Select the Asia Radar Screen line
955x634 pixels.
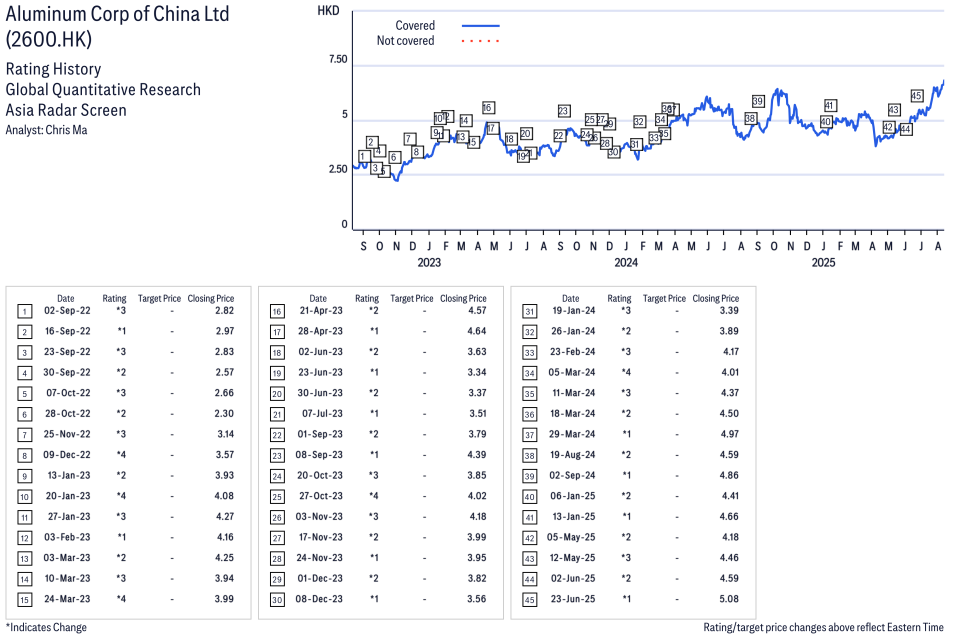tap(66, 110)
